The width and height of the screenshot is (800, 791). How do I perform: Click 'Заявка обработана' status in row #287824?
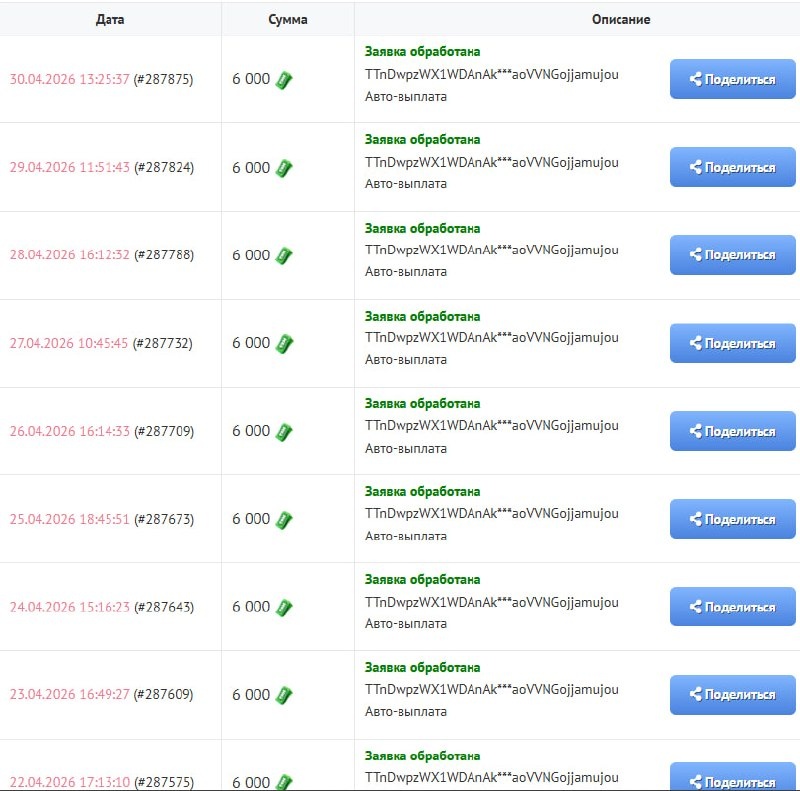pyautogui.click(x=422, y=139)
